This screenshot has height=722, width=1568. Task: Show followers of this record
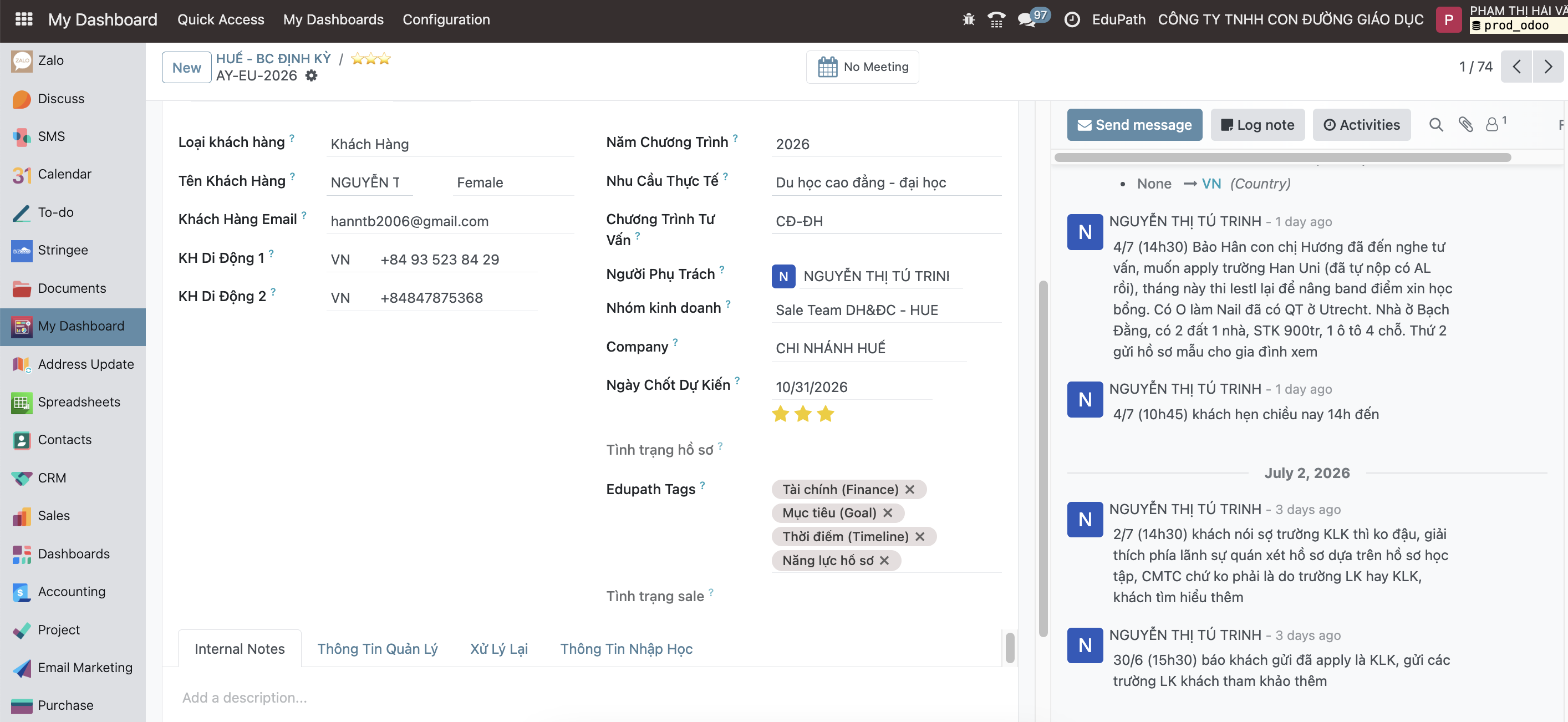1495,124
